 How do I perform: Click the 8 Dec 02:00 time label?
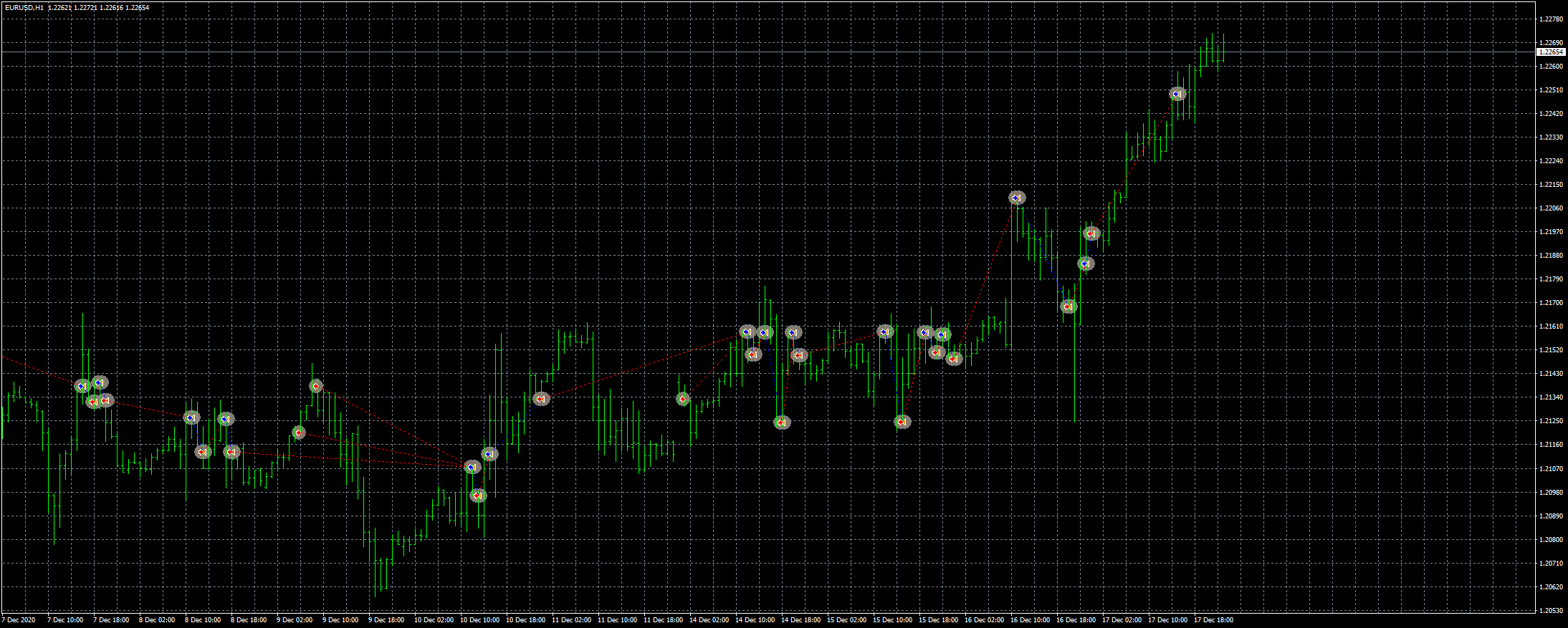click(157, 620)
